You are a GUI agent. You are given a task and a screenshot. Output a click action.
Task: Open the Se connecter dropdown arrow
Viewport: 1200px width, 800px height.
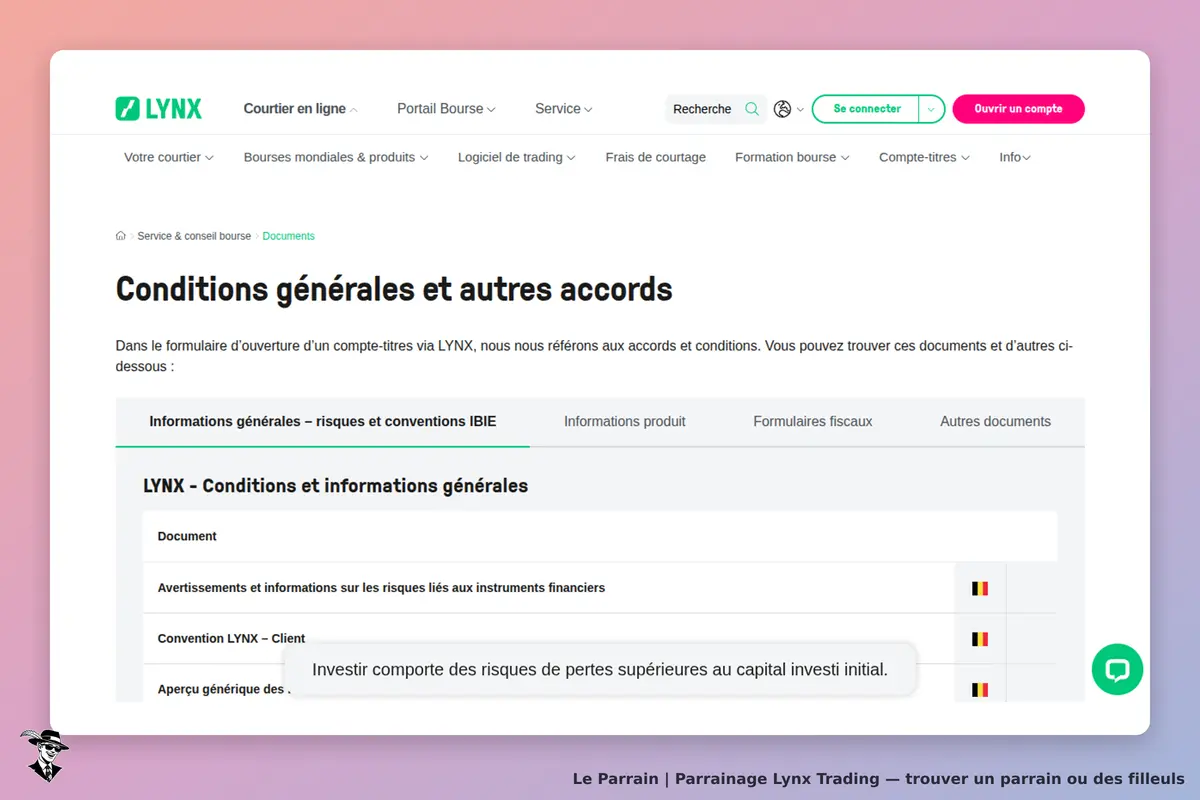point(931,109)
